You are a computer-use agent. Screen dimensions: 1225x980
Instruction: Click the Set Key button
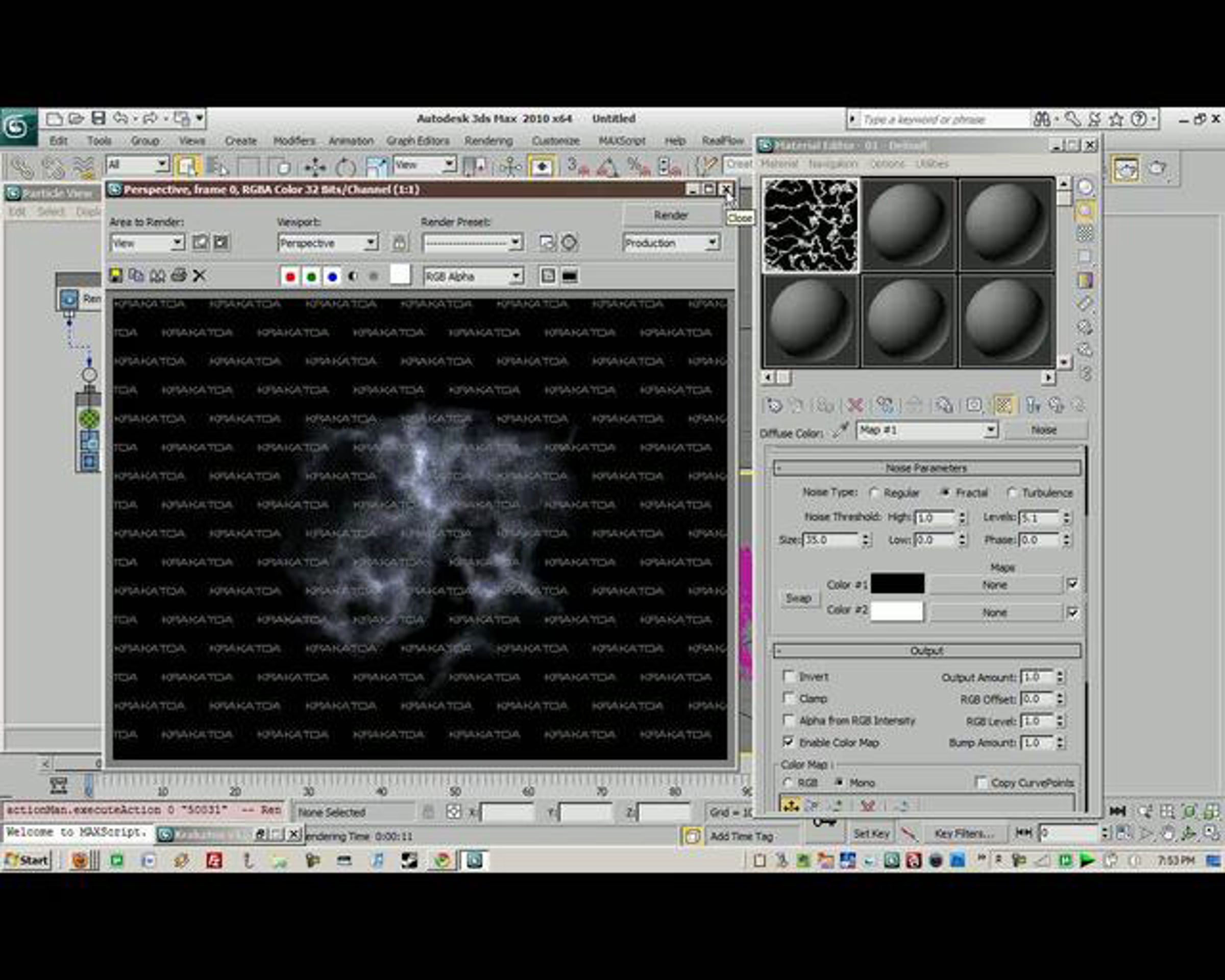point(872,834)
